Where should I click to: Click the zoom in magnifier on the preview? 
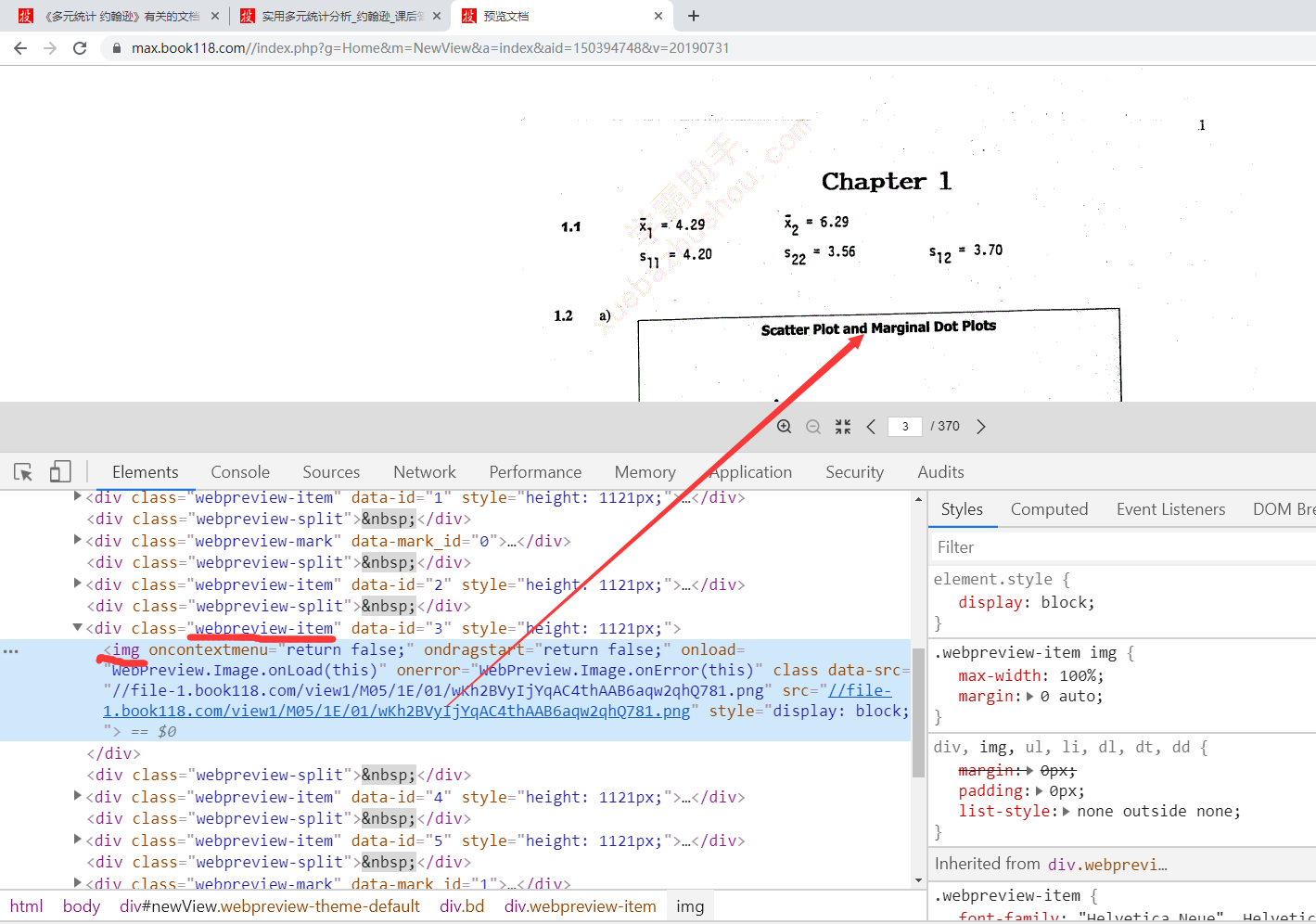[x=784, y=426]
